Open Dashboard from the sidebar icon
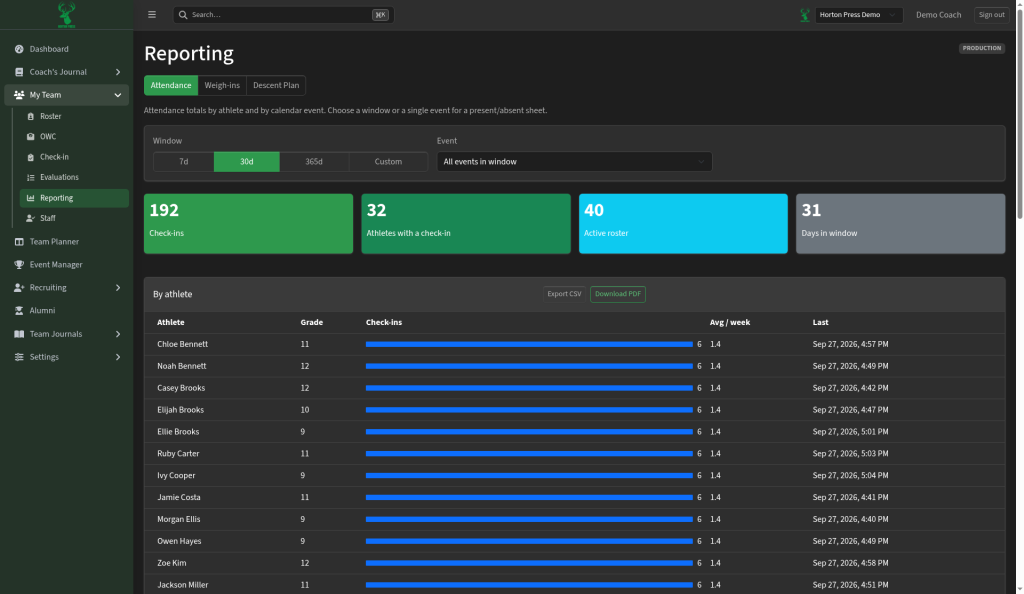This screenshot has height=594, width=1024. pos(19,49)
